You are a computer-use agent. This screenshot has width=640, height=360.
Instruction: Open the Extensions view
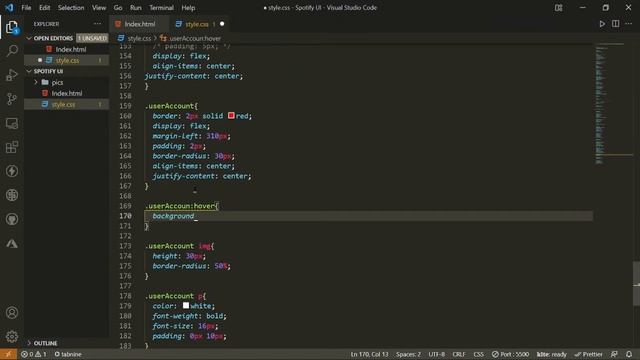tap(12, 147)
